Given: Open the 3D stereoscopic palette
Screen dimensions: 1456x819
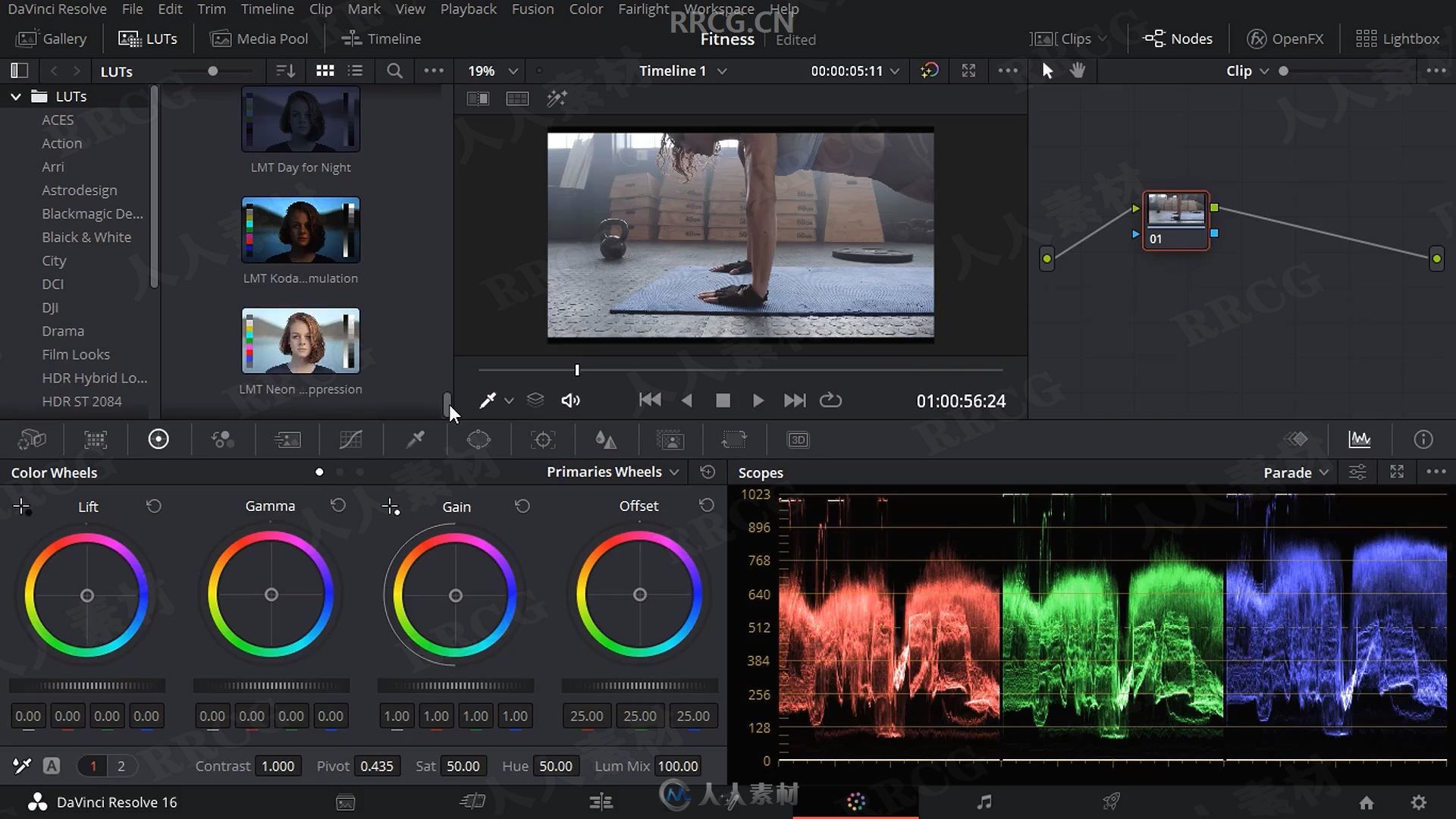Looking at the screenshot, I should [x=798, y=440].
